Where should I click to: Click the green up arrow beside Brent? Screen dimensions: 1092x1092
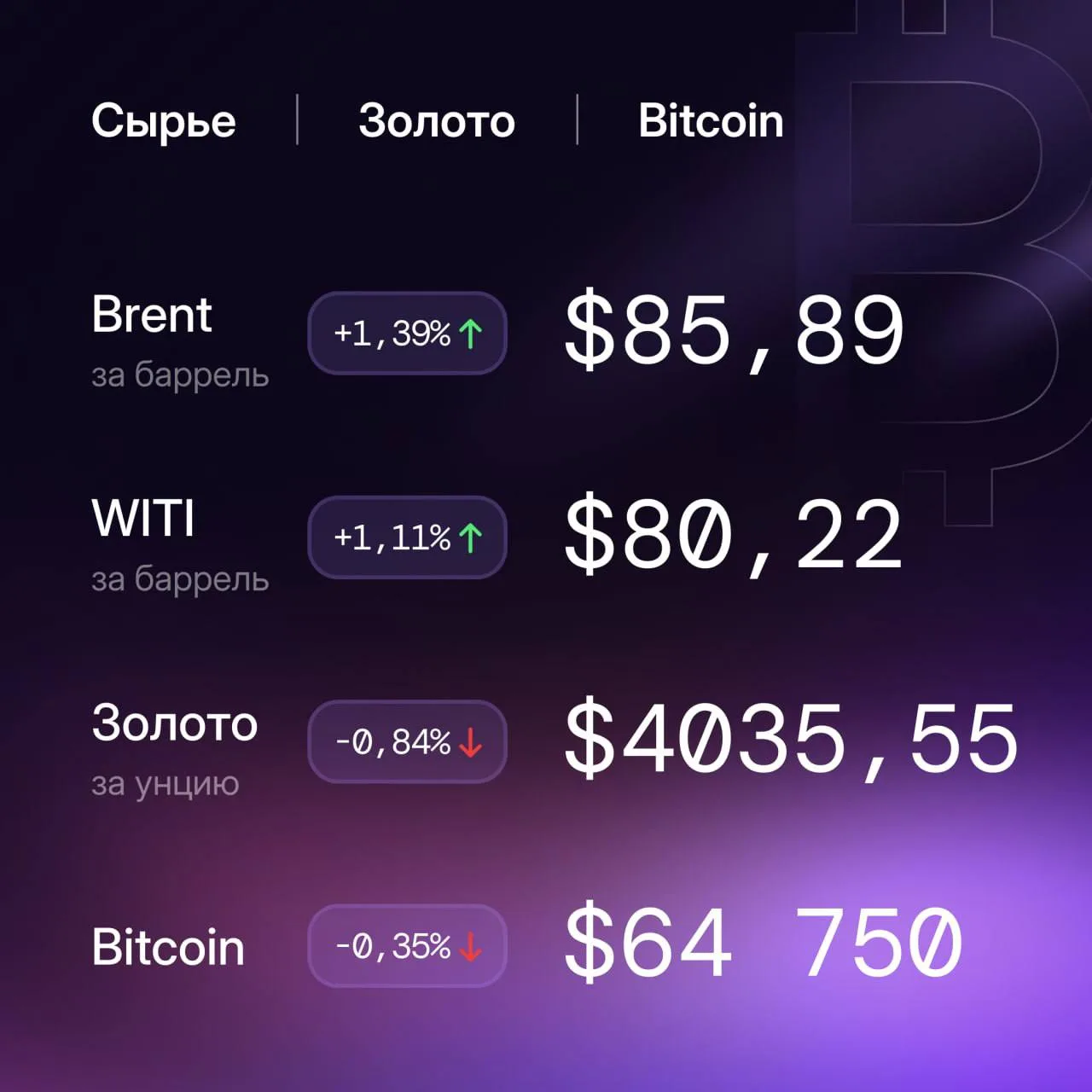[471, 334]
